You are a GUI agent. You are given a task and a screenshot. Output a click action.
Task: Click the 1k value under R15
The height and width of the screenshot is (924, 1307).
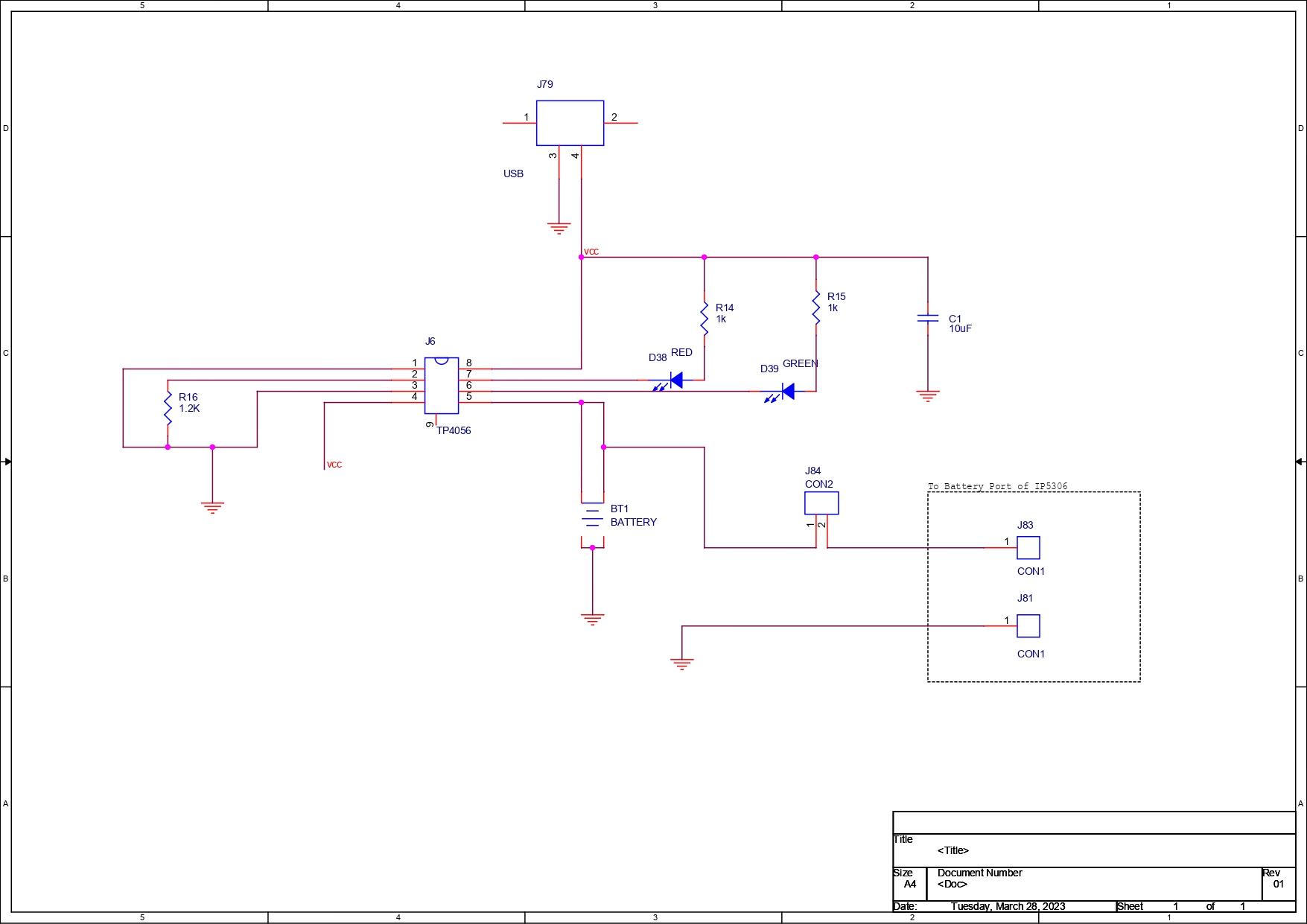[833, 308]
